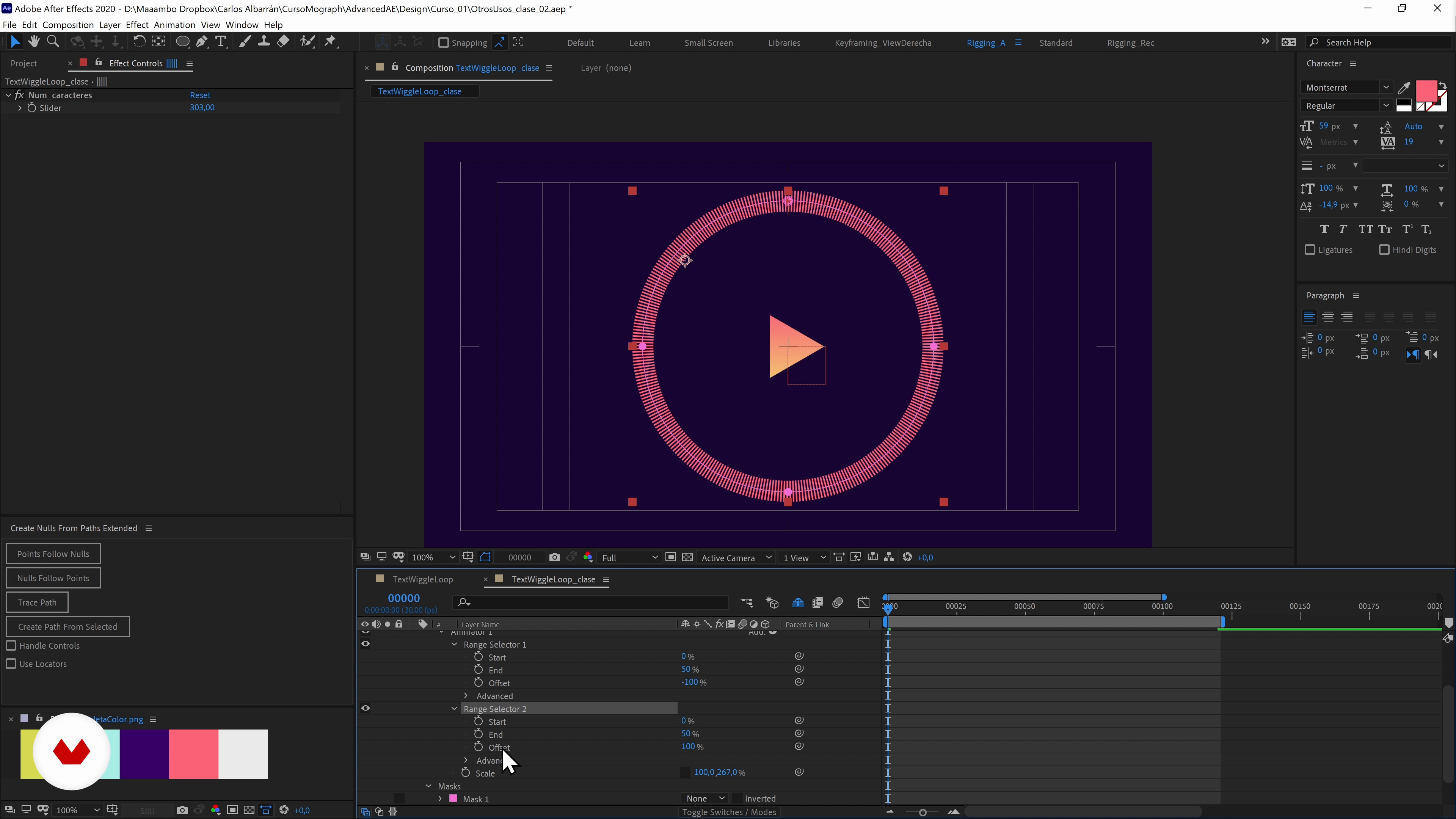This screenshot has height=819, width=1456.
Task: Click the Trace Path button
Action: pos(37,602)
